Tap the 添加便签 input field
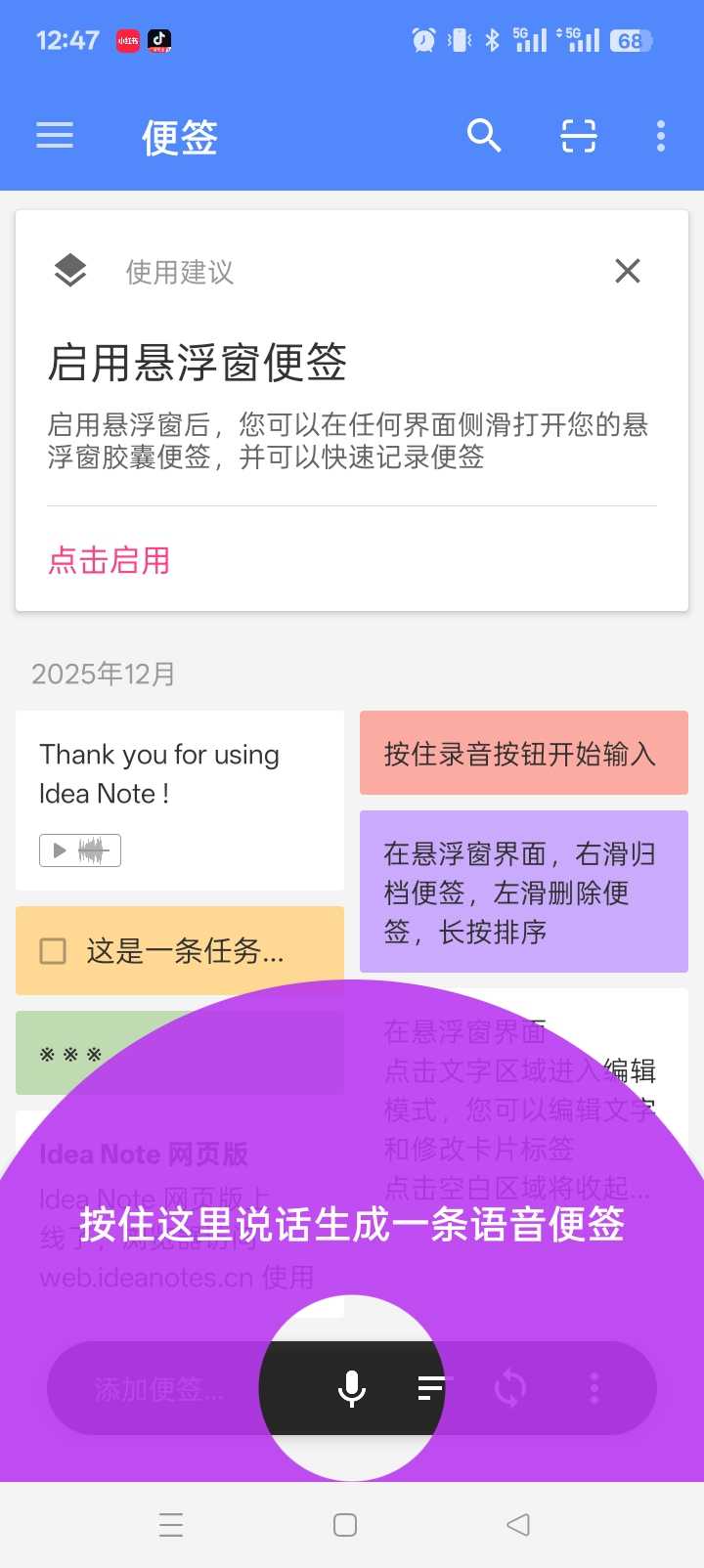The height and width of the screenshot is (1568, 704). 158,1389
